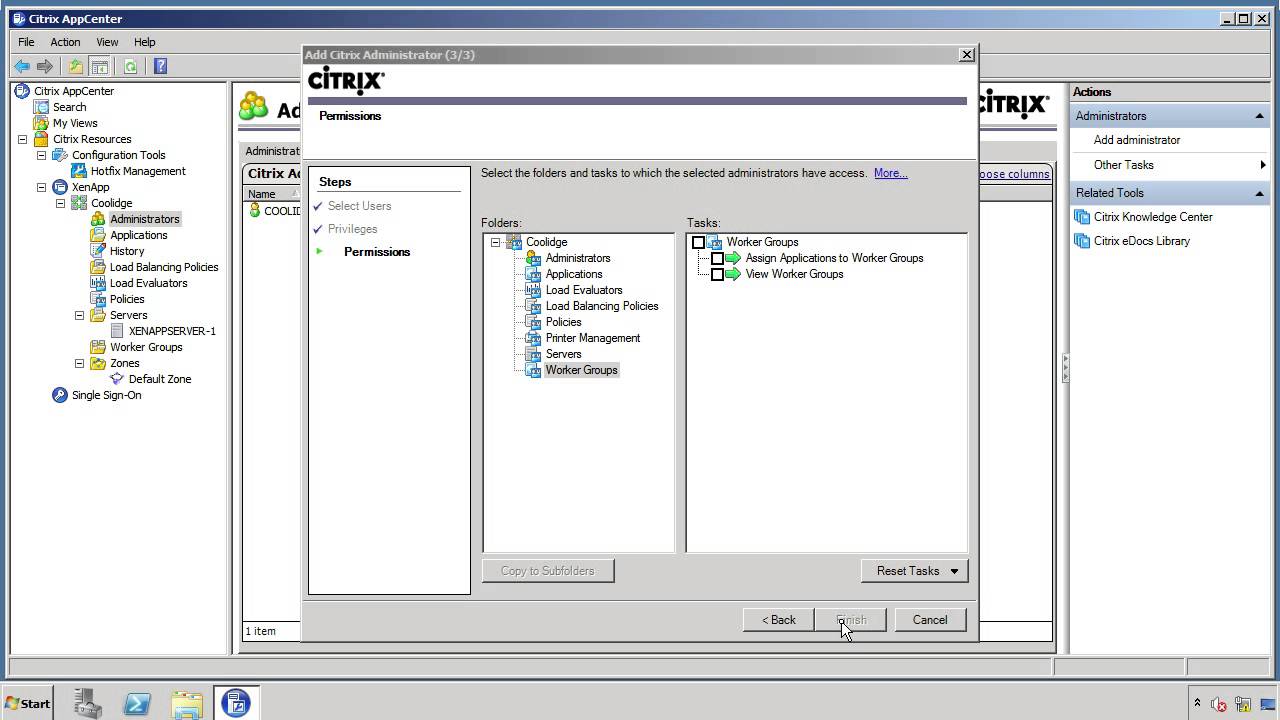Select Load Evaluators in wizard Folders

pyautogui.click(x=584, y=290)
